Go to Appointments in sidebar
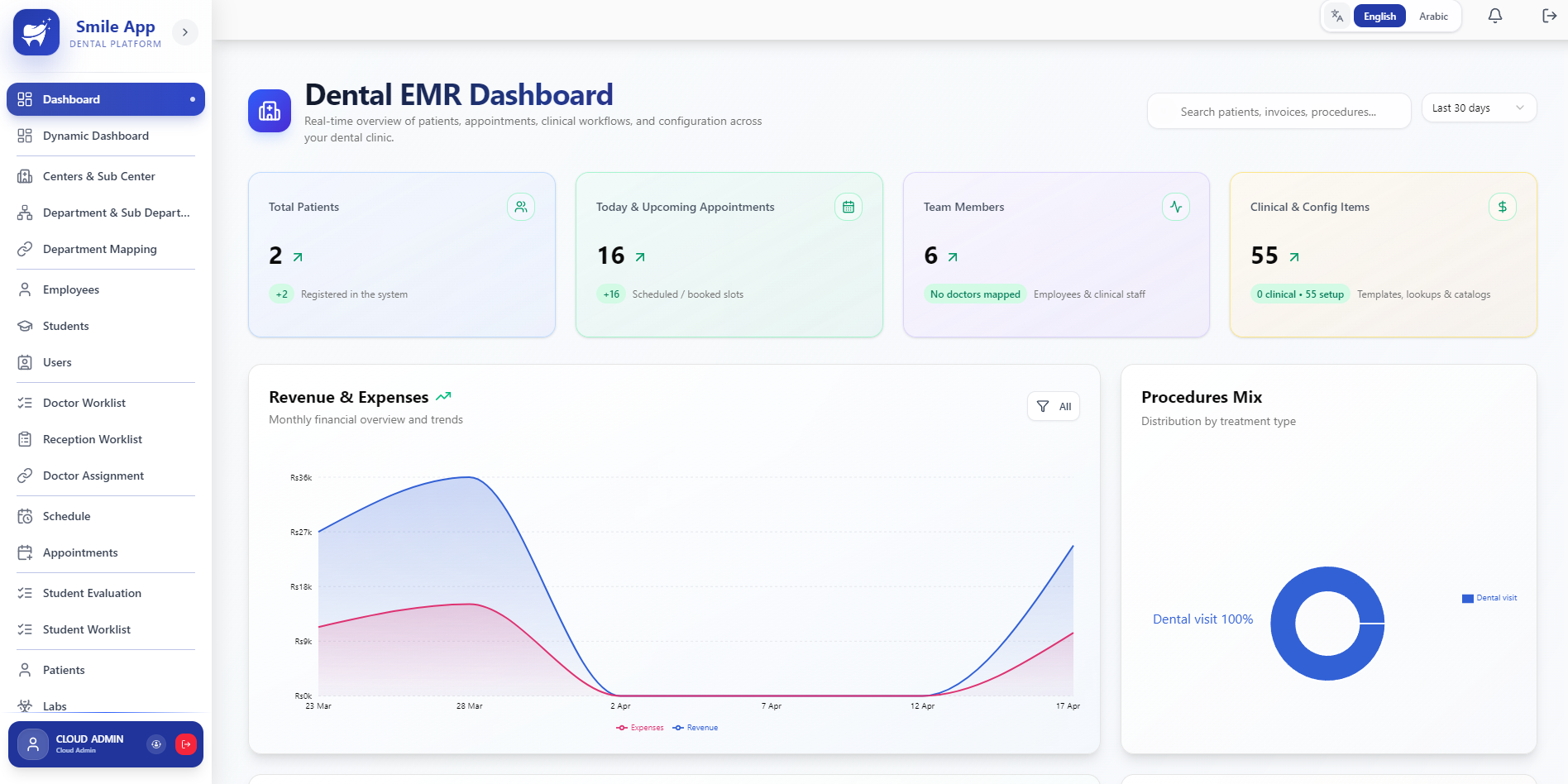Image resolution: width=1568 pixels, height=784 pixels. point(80,552)
